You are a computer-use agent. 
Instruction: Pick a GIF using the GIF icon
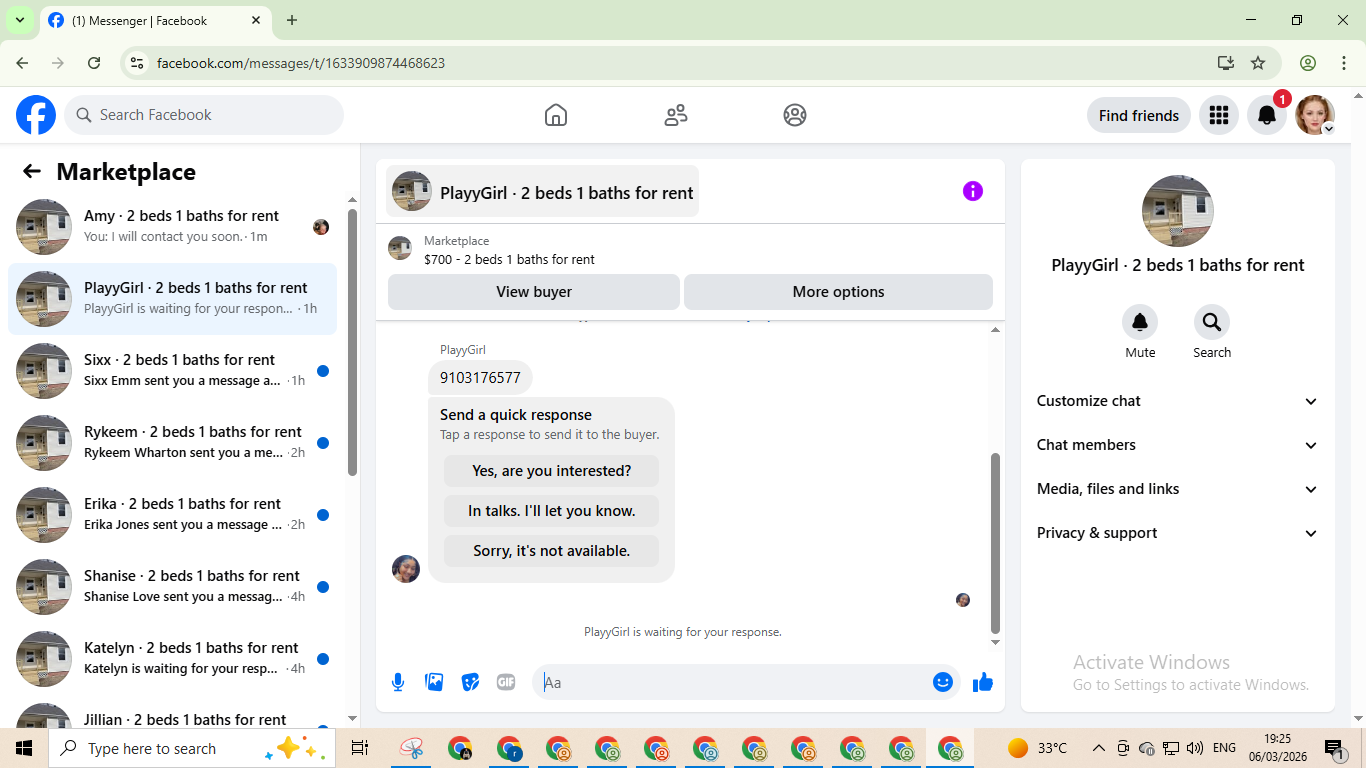[506, 682]
